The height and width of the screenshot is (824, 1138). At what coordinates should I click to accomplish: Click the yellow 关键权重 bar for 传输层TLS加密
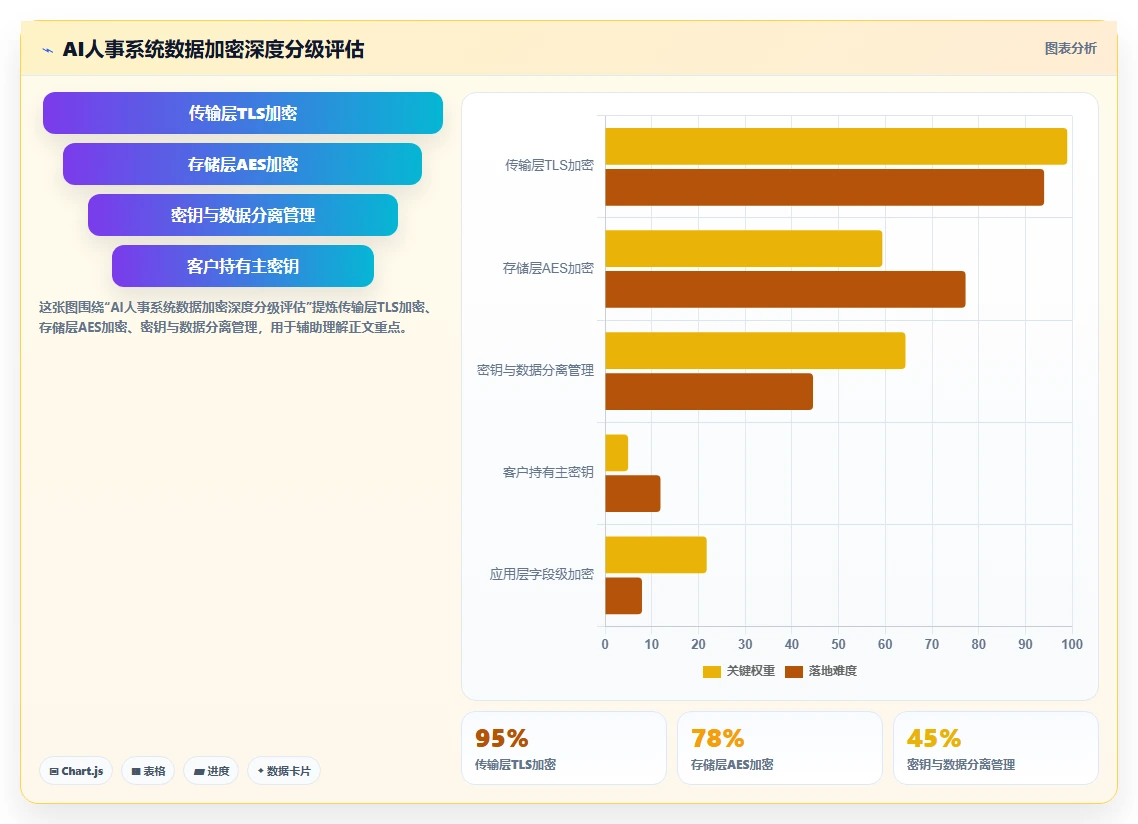pos(836,147)
